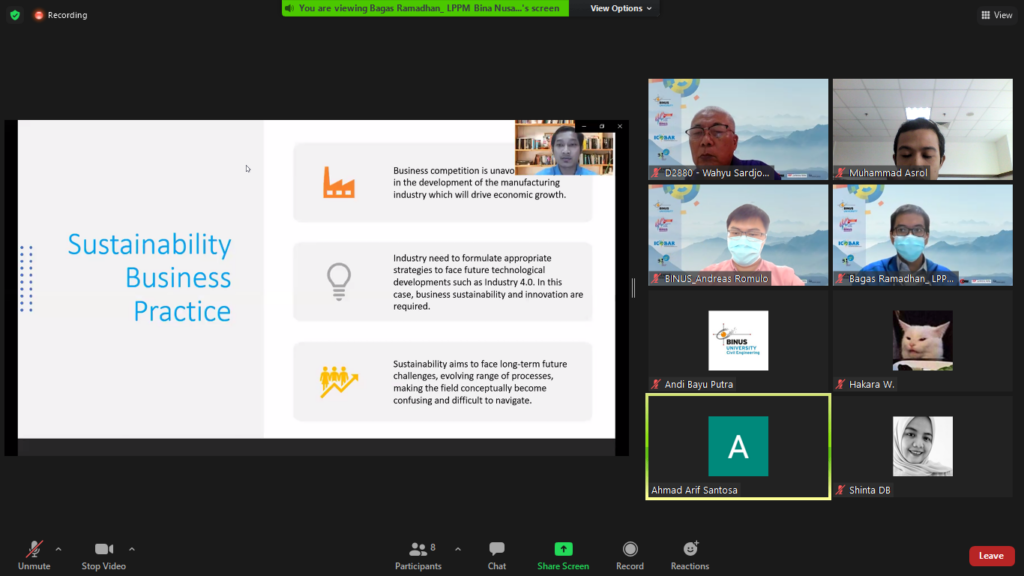Start recording with the Record button
Image resolution: width=1024 pixels, height=576 pixels.
(630, 549)
